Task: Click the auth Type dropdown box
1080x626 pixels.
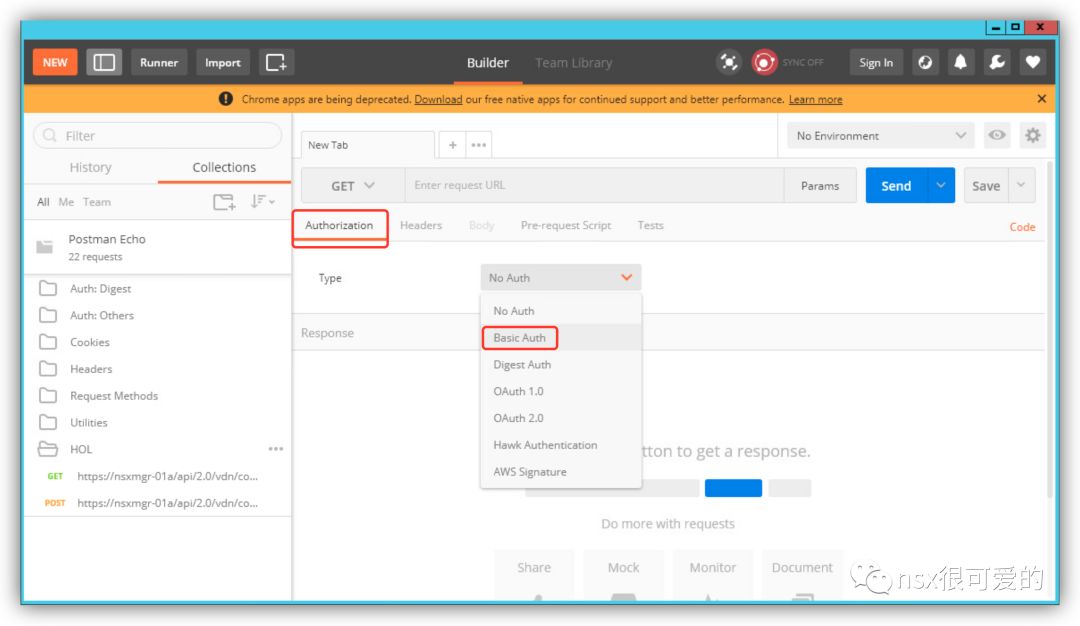Action: coord(561,278)
